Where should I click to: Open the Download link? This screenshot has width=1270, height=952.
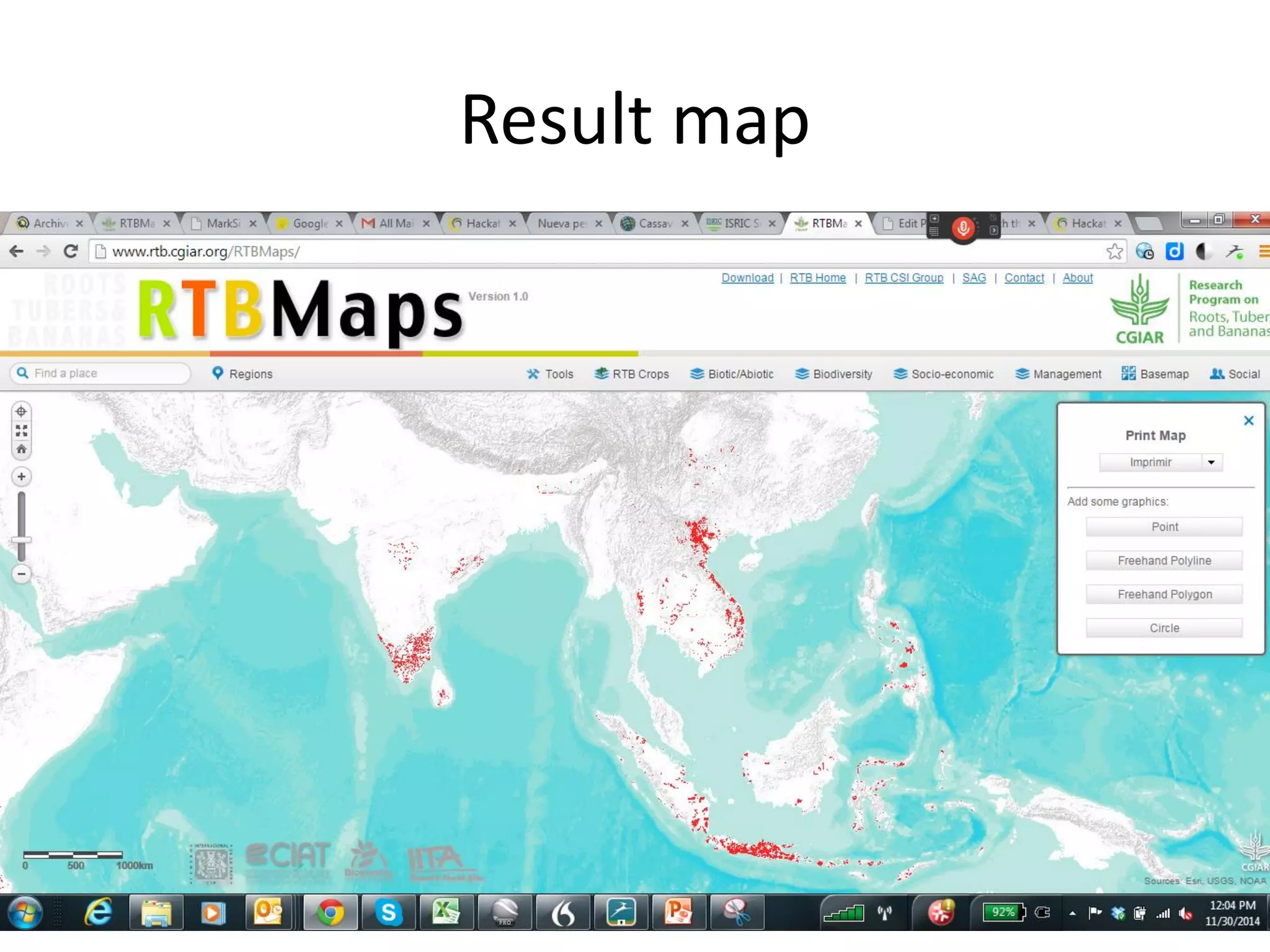click(747, 278)
